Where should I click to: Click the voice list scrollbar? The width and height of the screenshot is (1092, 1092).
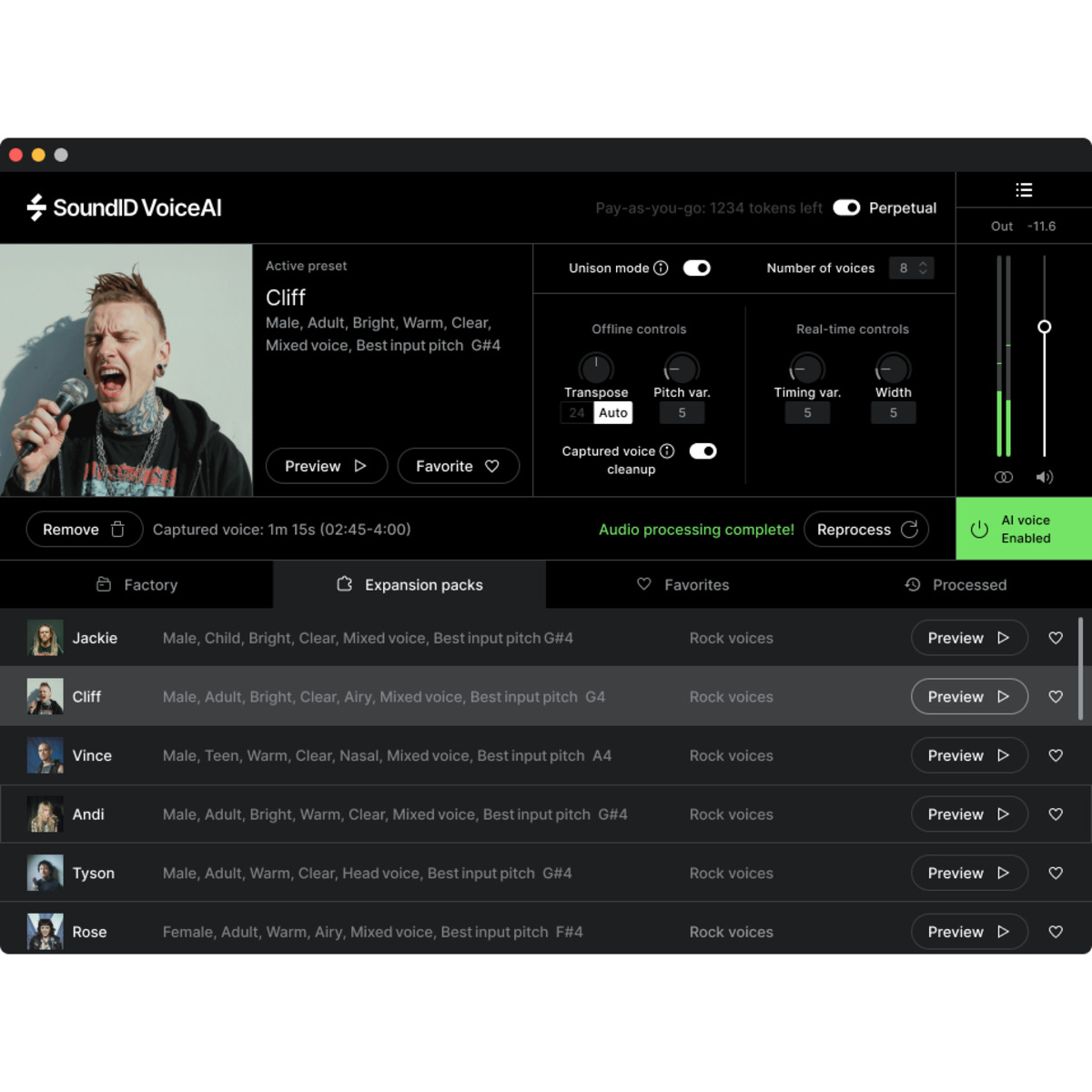(1081, 669)
